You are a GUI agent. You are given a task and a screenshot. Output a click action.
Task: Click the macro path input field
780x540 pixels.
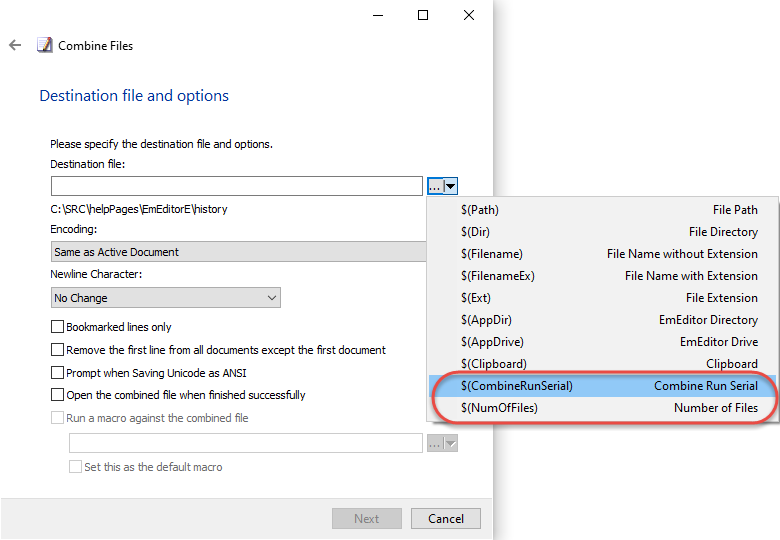(246, 443)
